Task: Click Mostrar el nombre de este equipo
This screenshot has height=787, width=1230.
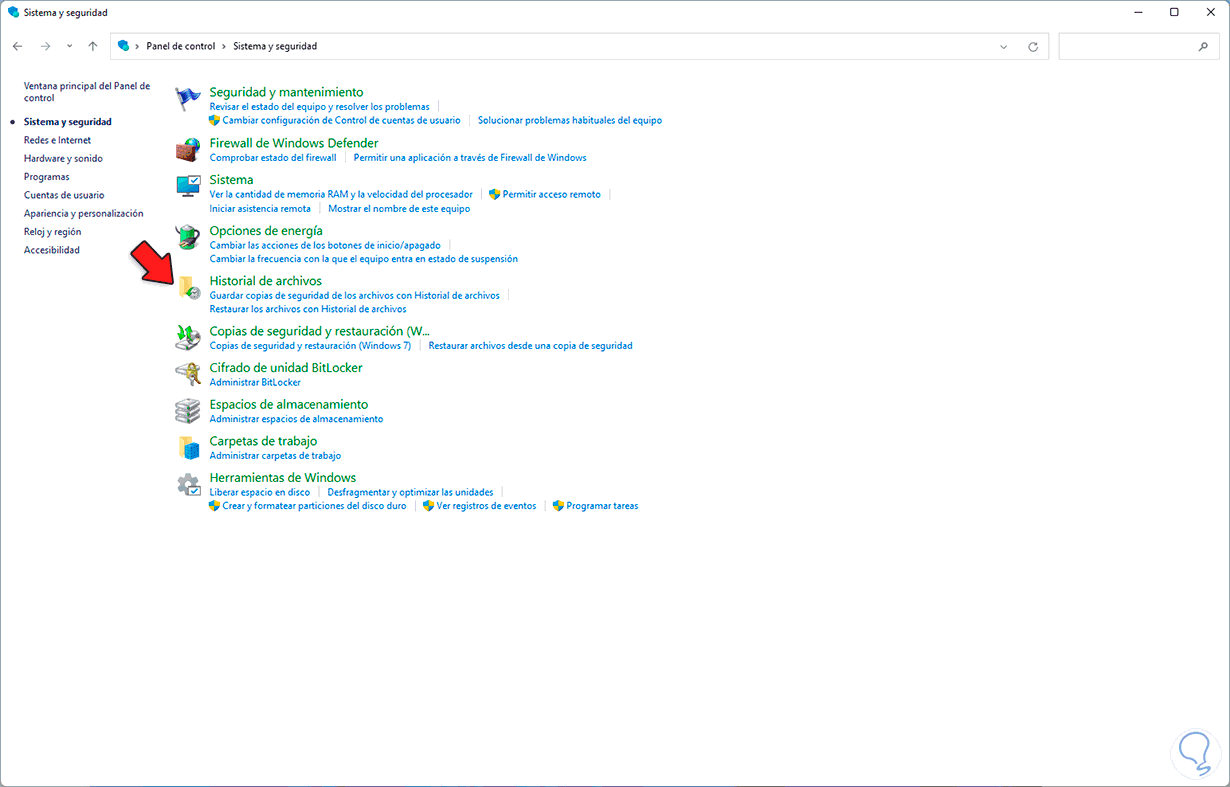Action: click(399, 209)
